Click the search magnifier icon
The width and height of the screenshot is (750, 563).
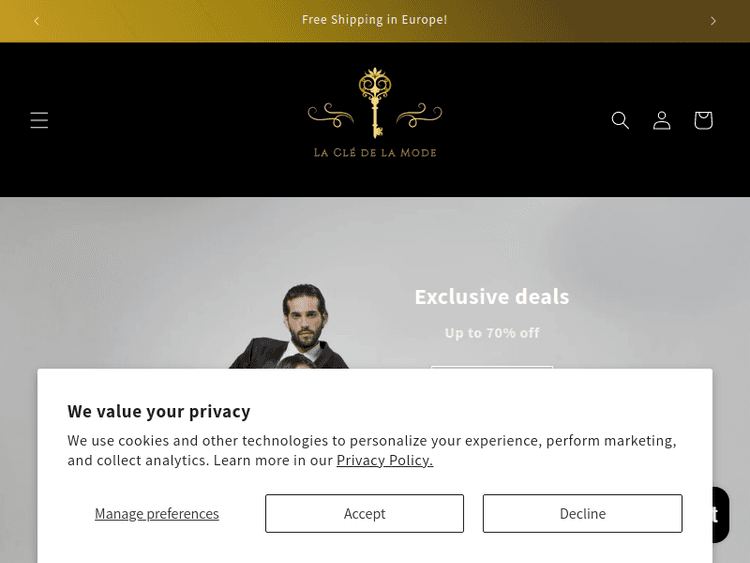coord(620,120)
